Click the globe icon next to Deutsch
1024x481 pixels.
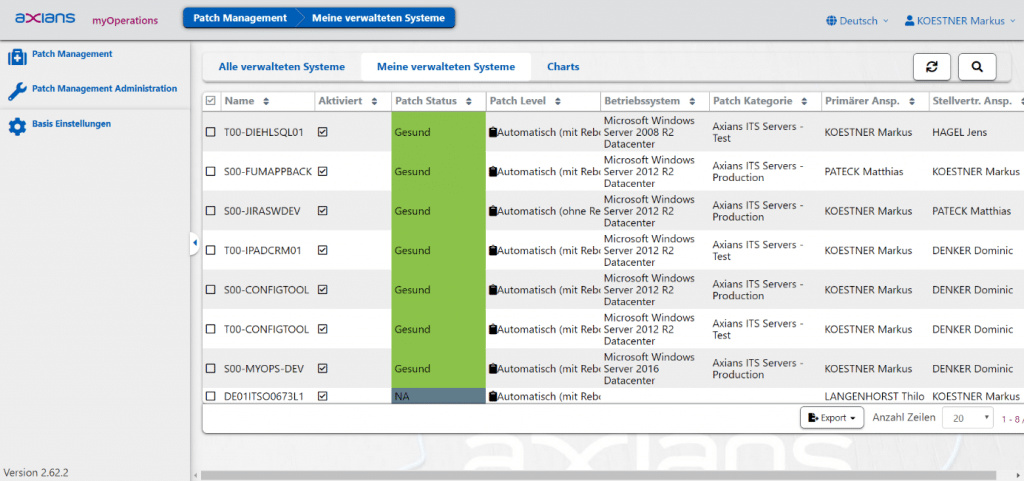[831, 20]
